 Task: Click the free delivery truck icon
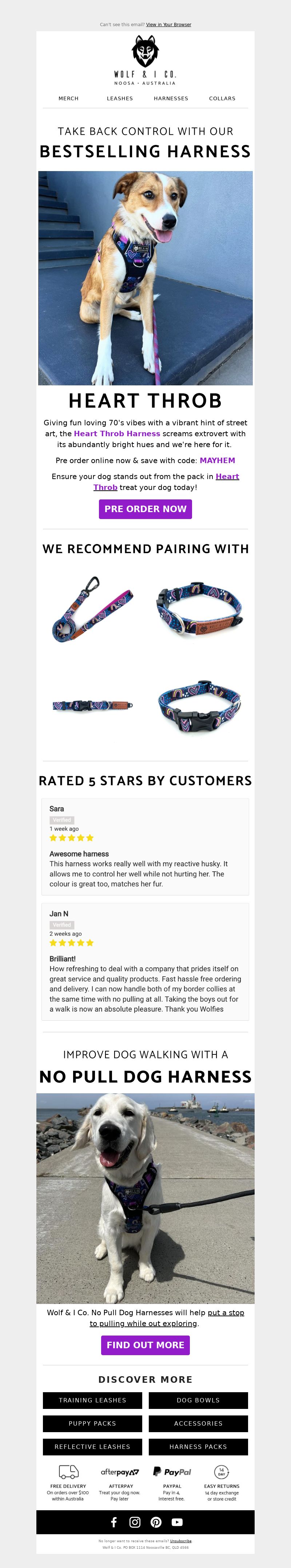pos(68,1472)
